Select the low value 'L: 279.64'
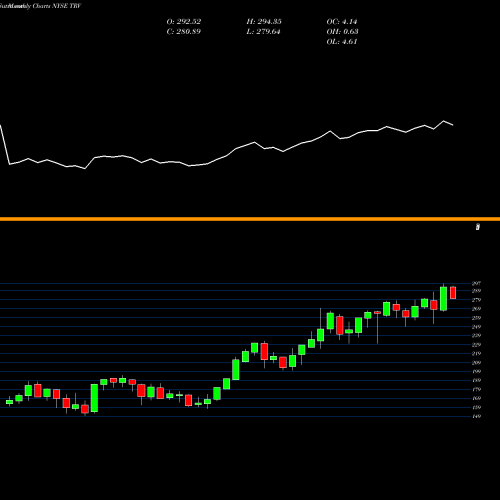The height and width of the screenshot is (500, 500). [x=263, y=32]
